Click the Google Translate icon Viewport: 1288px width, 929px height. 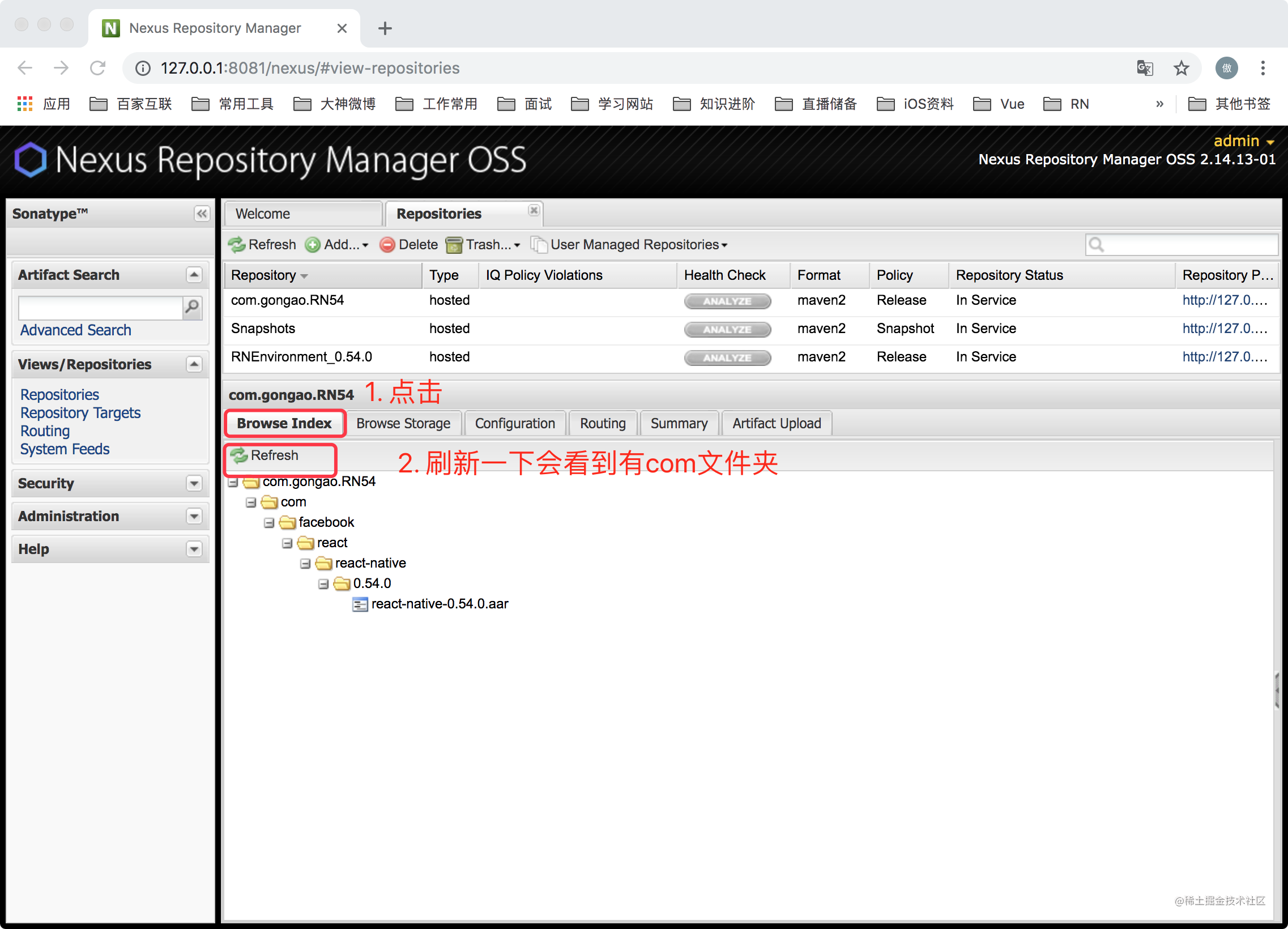[1145, 68]
